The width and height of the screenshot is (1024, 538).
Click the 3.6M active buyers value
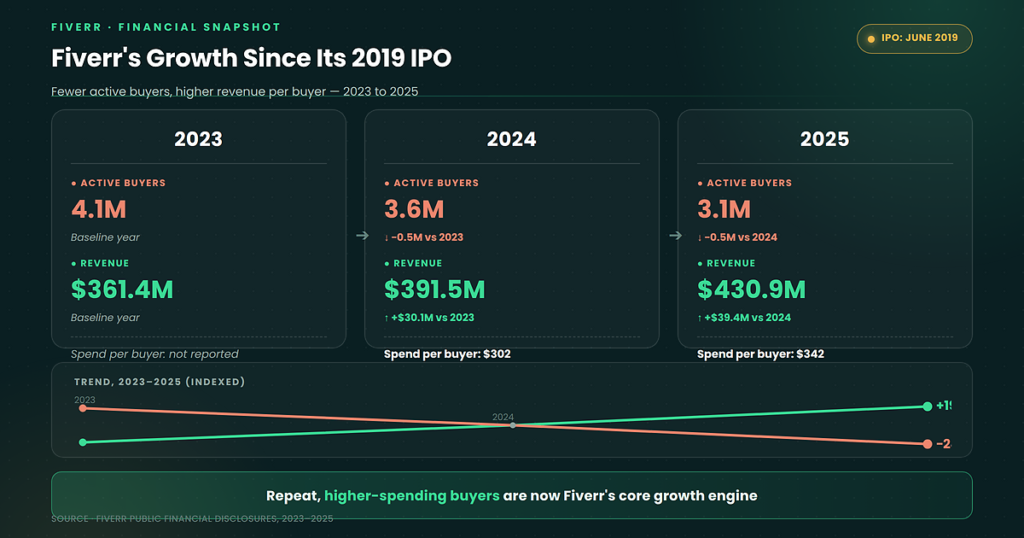coord(414,210)
